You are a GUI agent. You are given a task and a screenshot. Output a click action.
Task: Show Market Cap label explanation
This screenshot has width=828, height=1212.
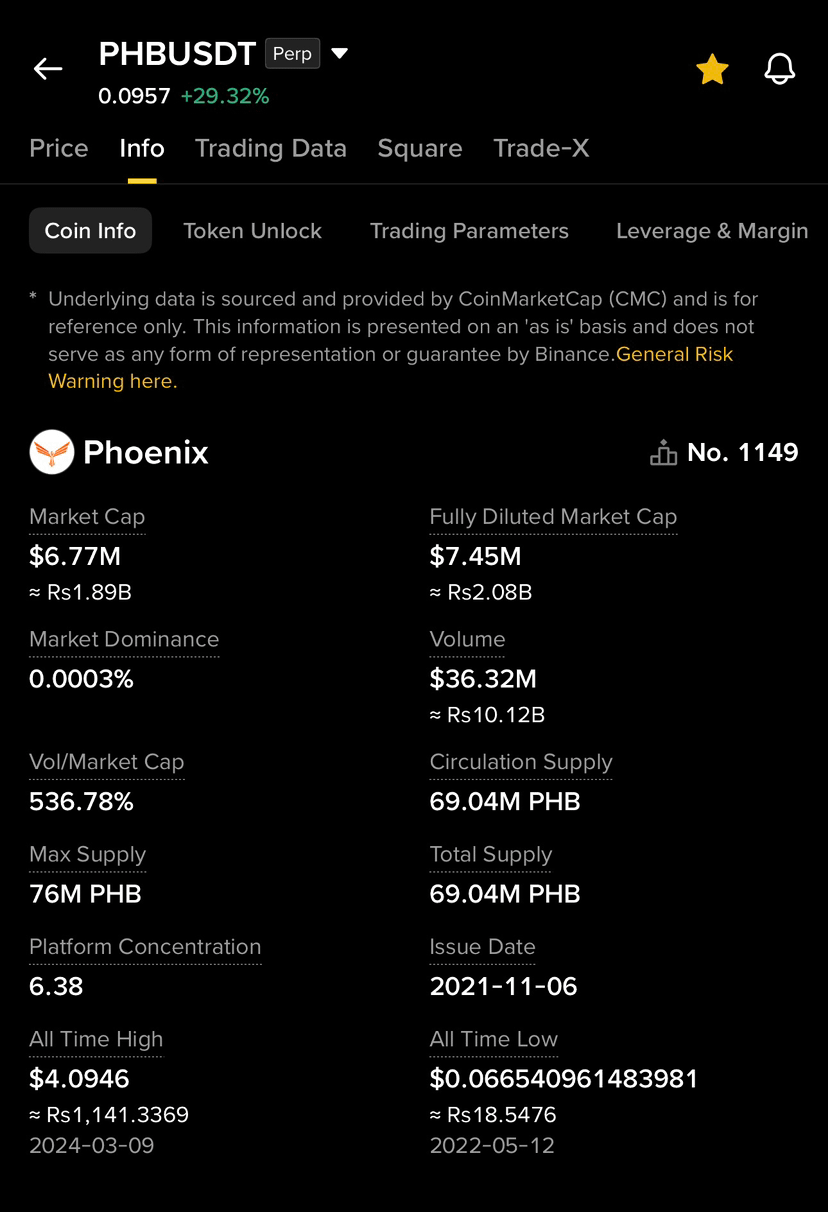point(87,517)
